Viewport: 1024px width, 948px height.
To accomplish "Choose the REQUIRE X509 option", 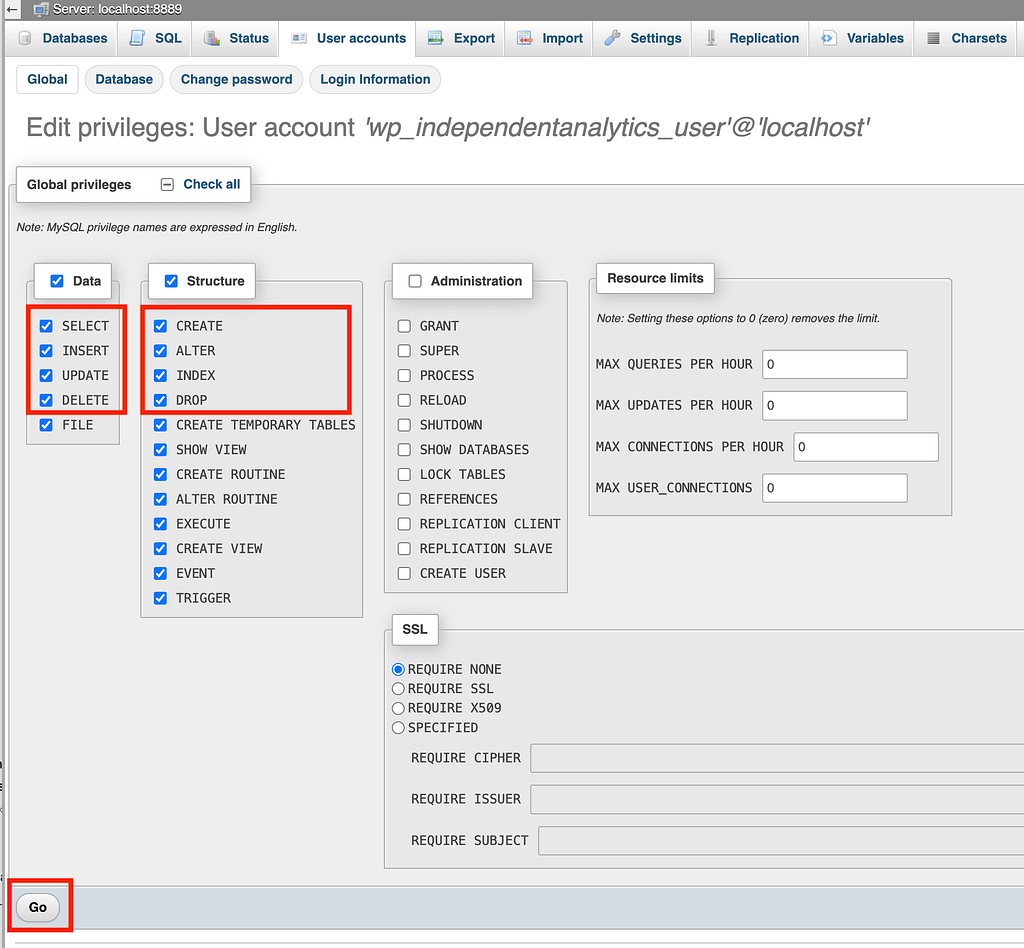I will 398,708.
